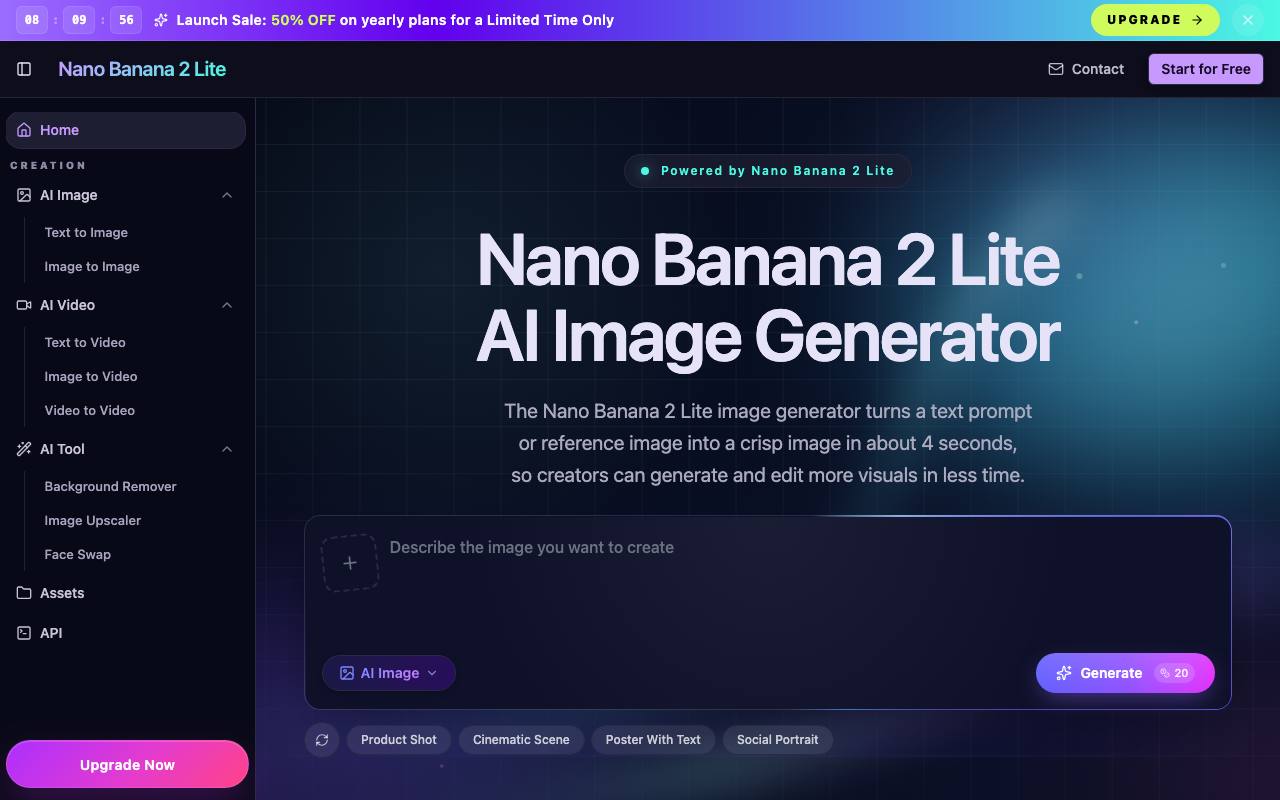Viewport: 1280px width, 800px height.
Task: Select the Product Shot suggestion
Action: pos(399,740)
